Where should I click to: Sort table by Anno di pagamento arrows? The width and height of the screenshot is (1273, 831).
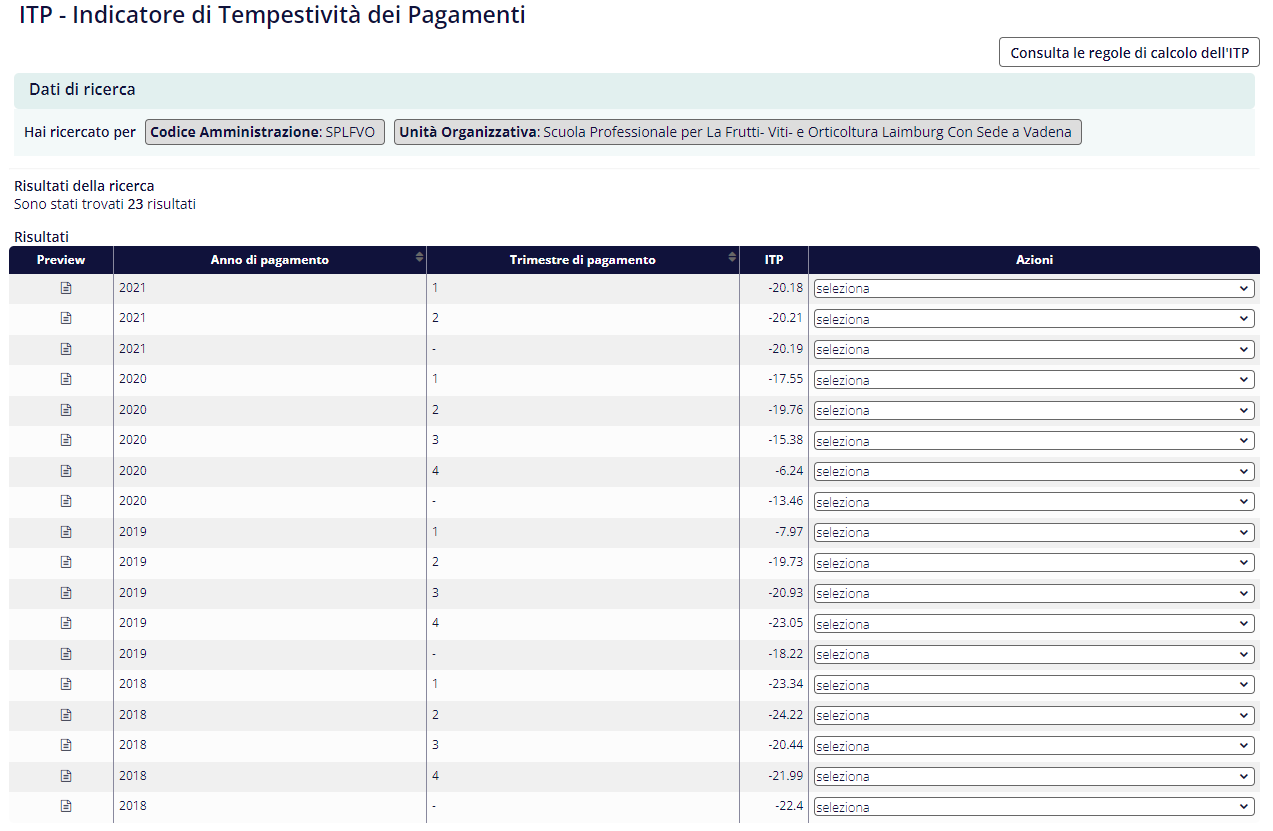[419, 259]
